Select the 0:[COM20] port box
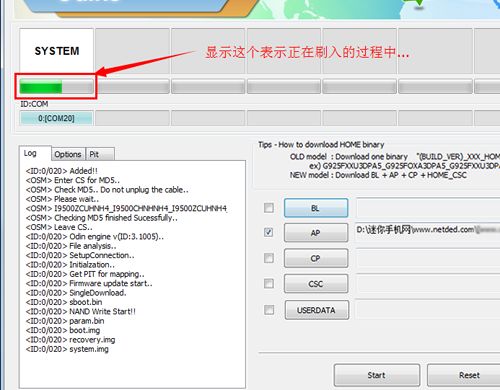This screenshot has width=500, height=390. pos(56,118)
